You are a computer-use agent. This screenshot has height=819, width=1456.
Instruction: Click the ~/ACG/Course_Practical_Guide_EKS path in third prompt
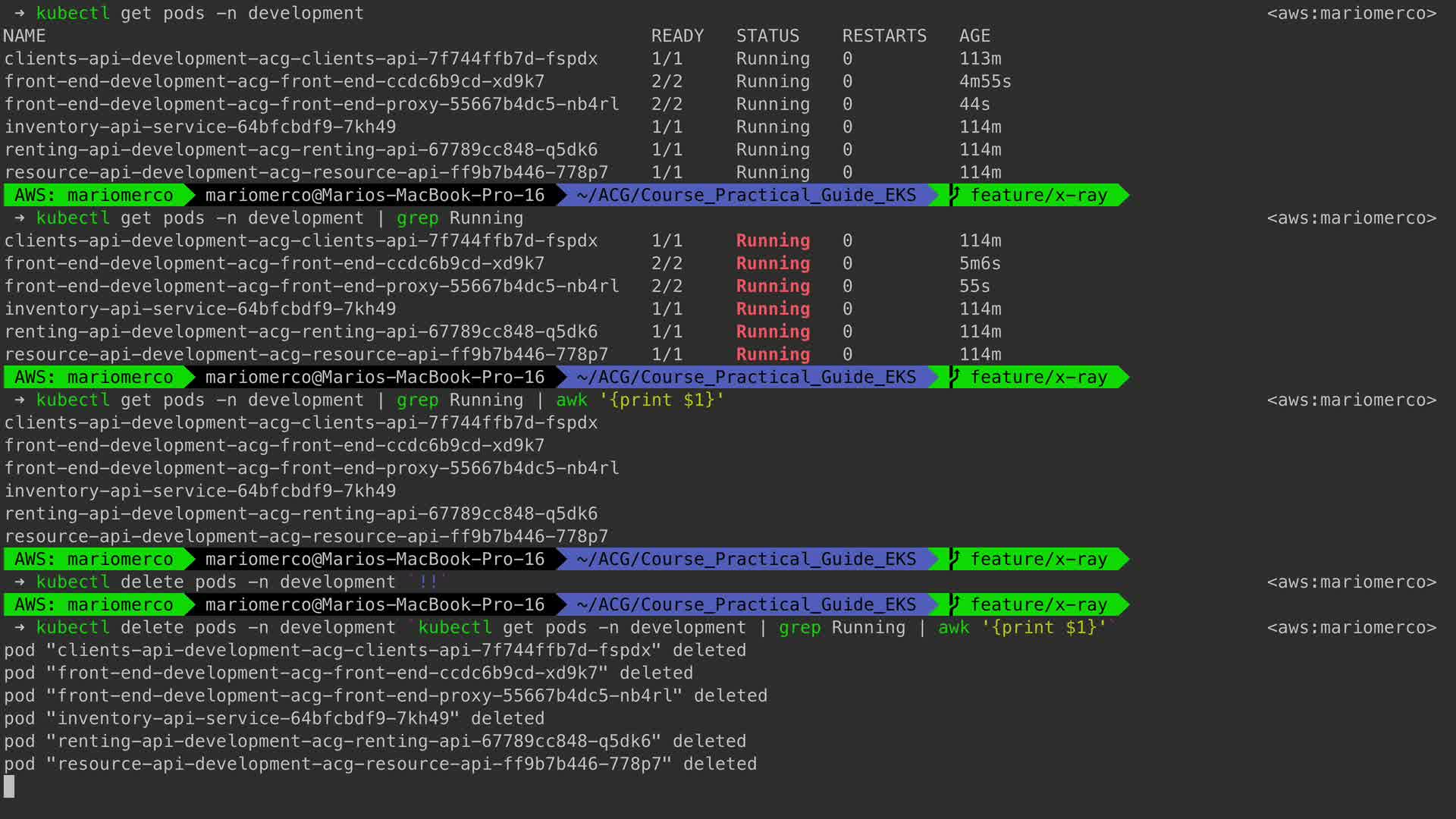pos(746,559)
